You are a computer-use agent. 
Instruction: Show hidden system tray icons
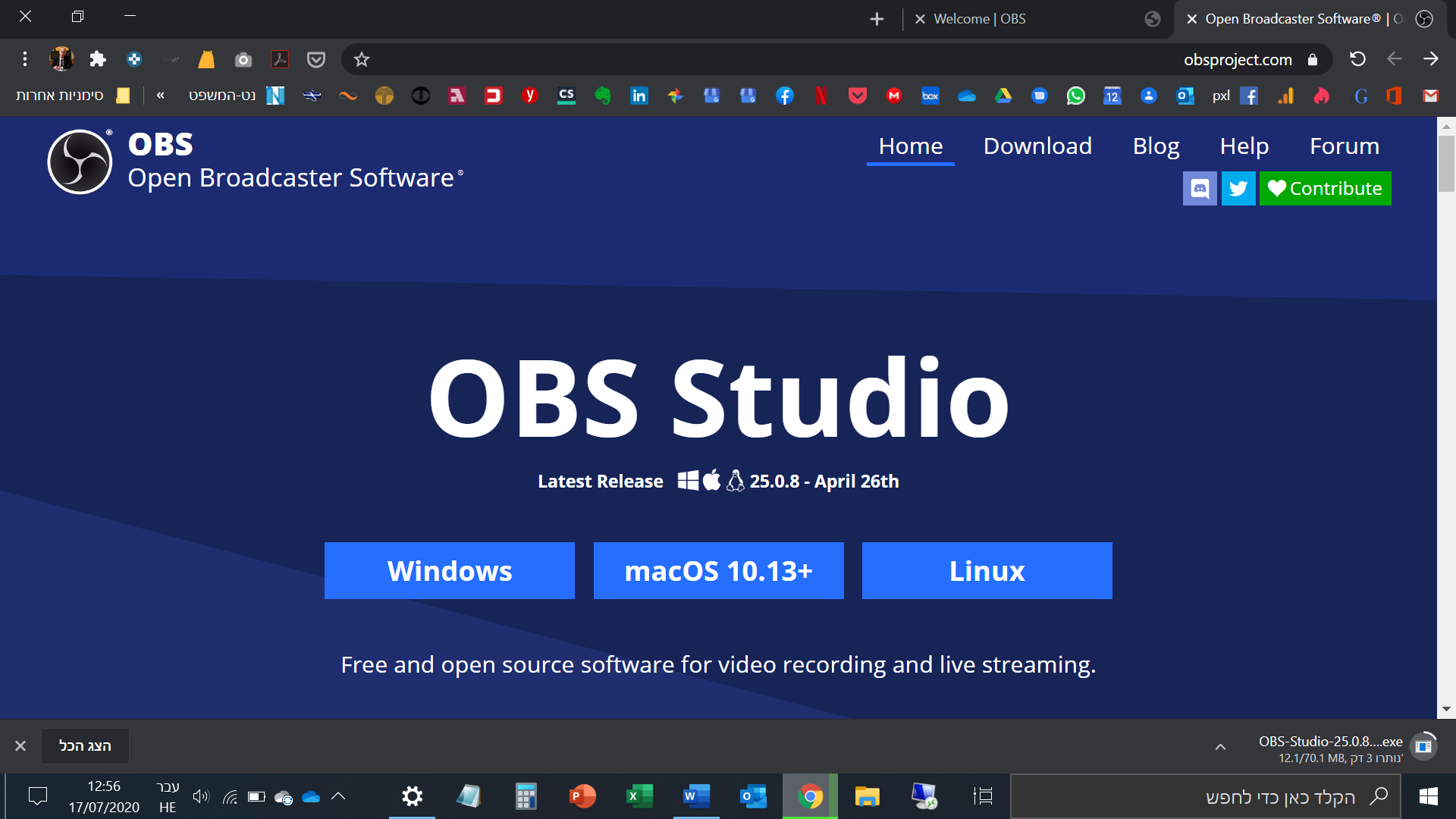(x=338, y=796)
